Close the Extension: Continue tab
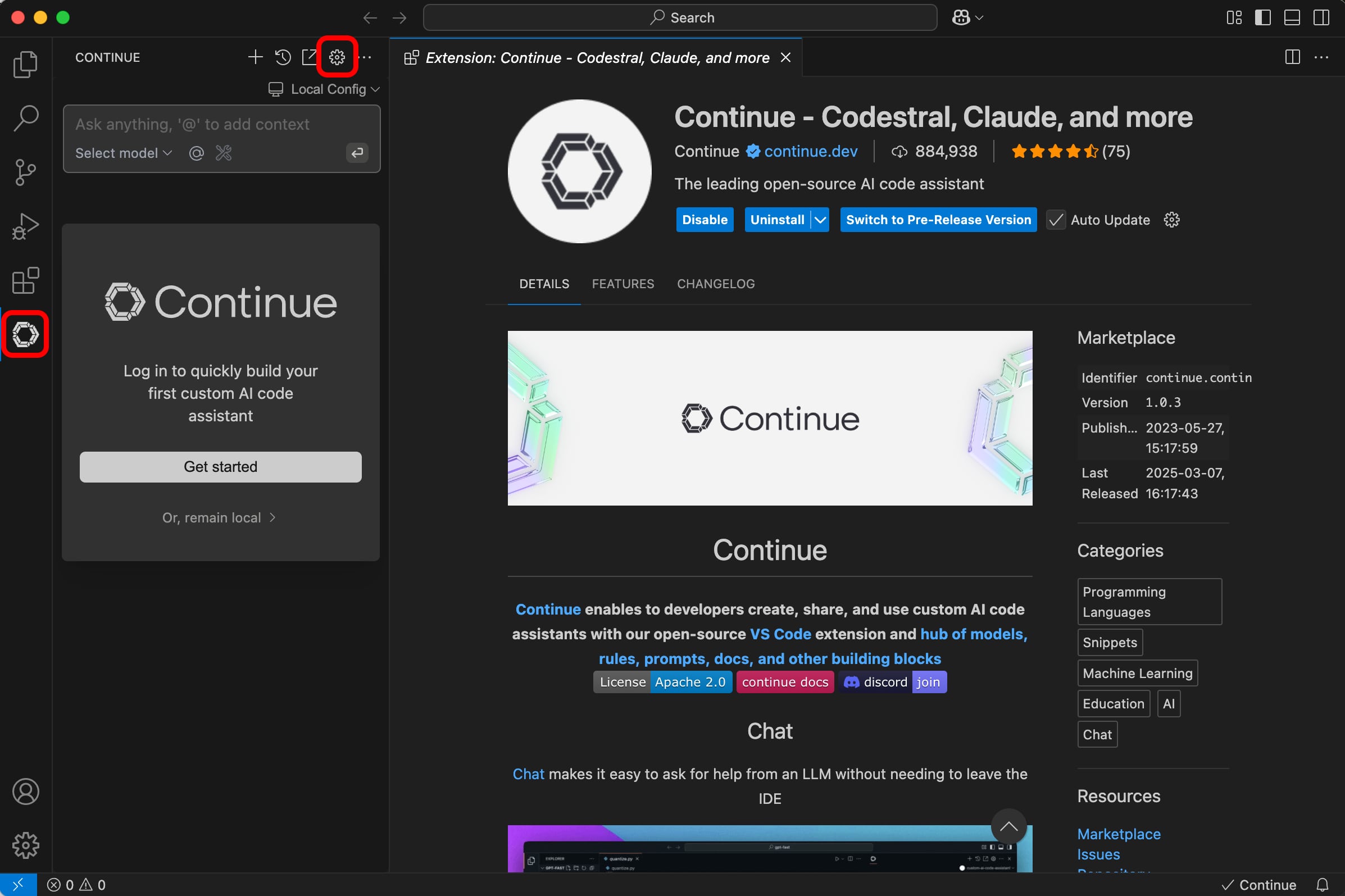The image size is (1345, 896). pyautogui.click(x=785, y=57)
